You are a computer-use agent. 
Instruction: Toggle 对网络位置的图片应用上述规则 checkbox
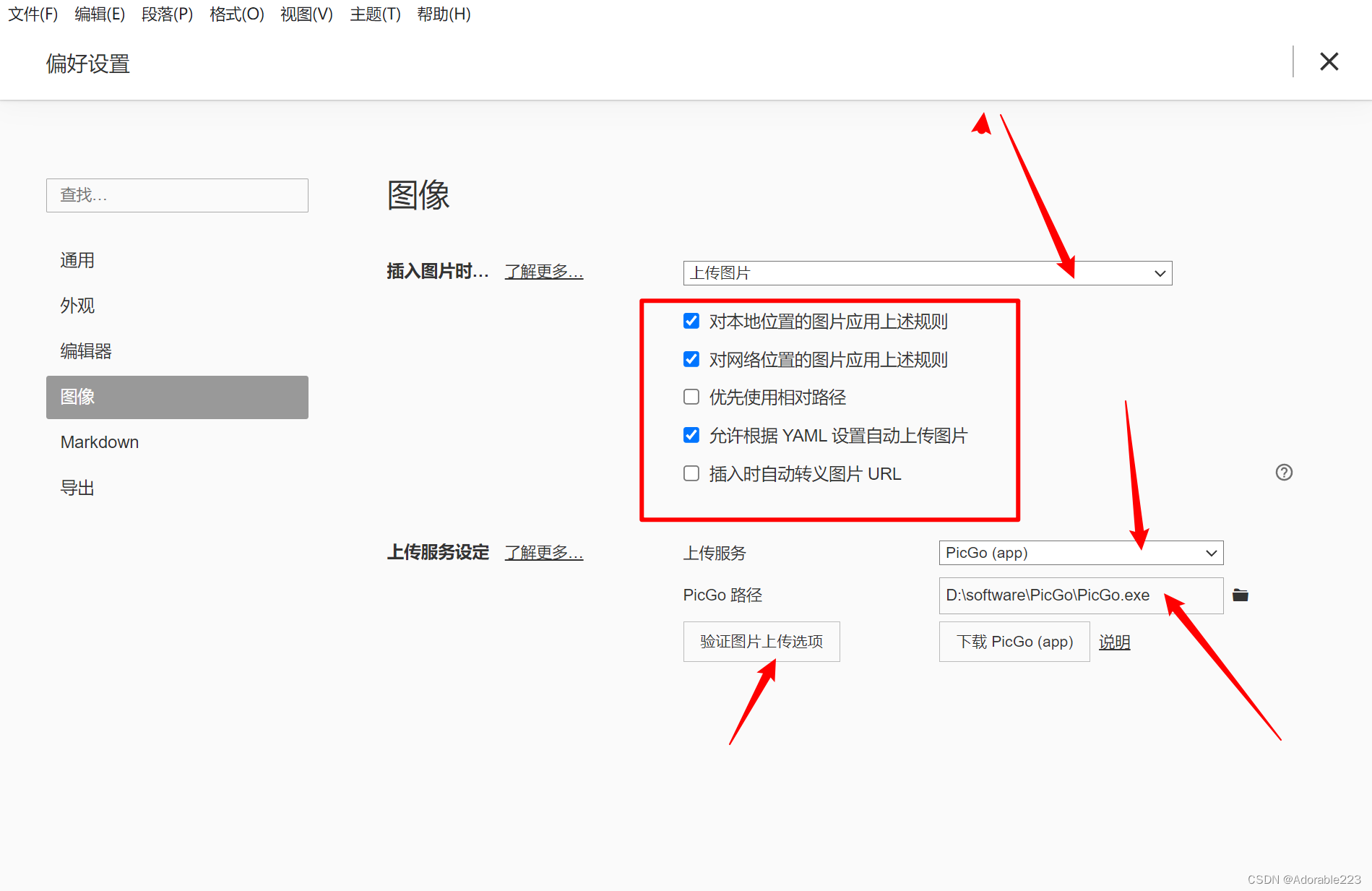click(x=691, y=359)
